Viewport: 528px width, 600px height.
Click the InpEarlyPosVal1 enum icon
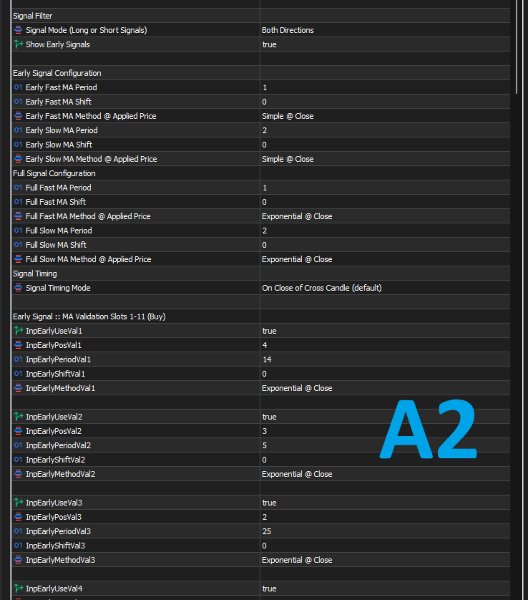[18, 345]
